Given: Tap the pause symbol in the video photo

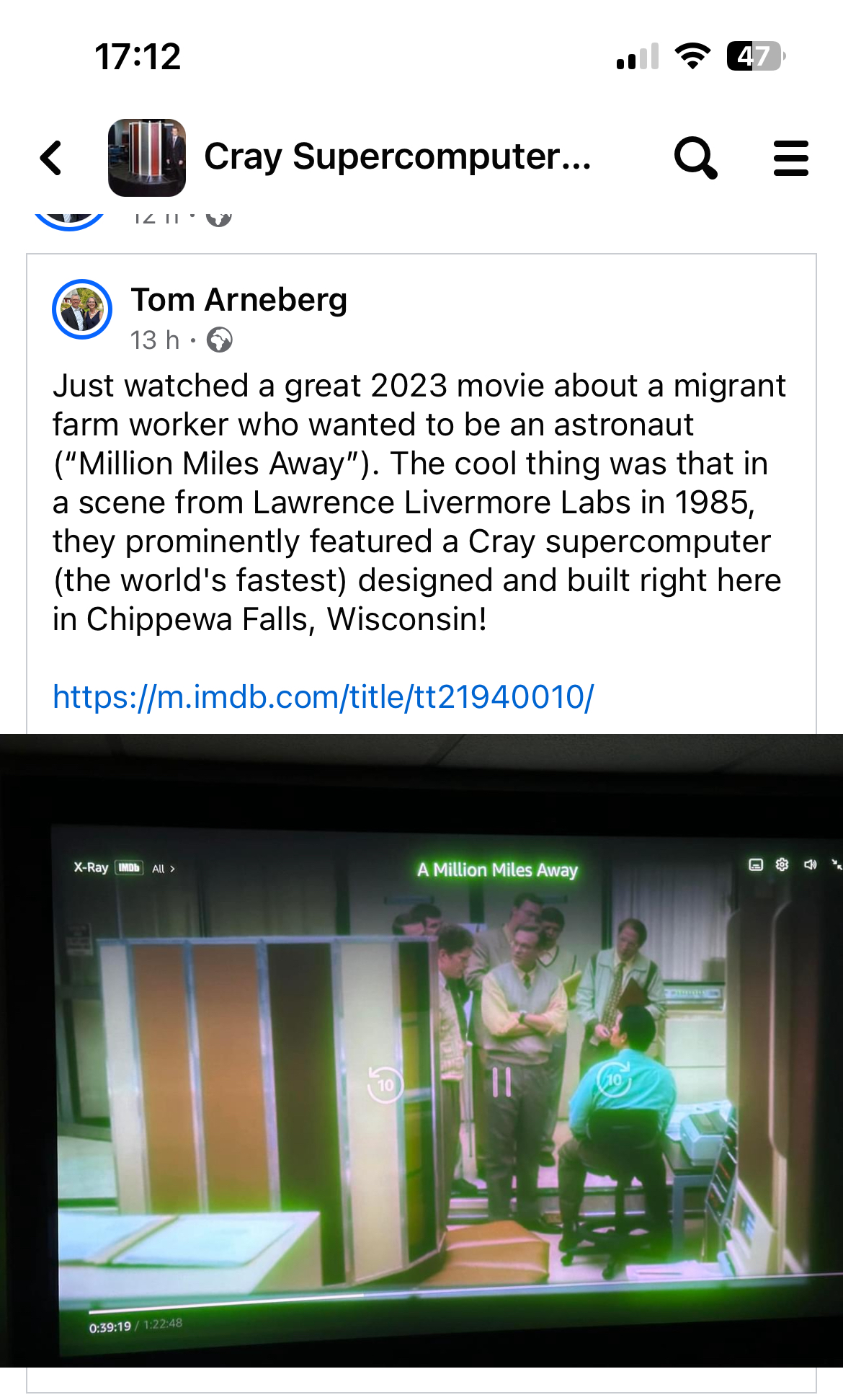Looking at the screenshot, I should [x=501, y=1082].
